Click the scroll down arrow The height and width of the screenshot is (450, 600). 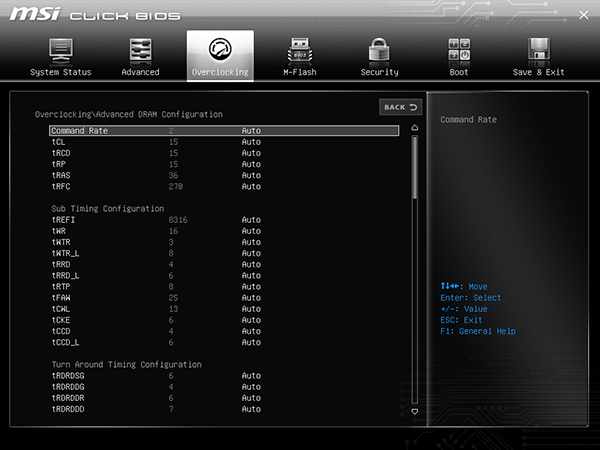click(x=414, y=412)
